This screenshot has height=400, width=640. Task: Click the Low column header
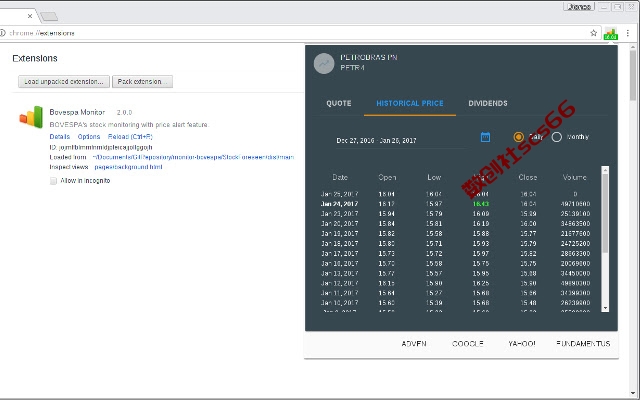(434, 178)
